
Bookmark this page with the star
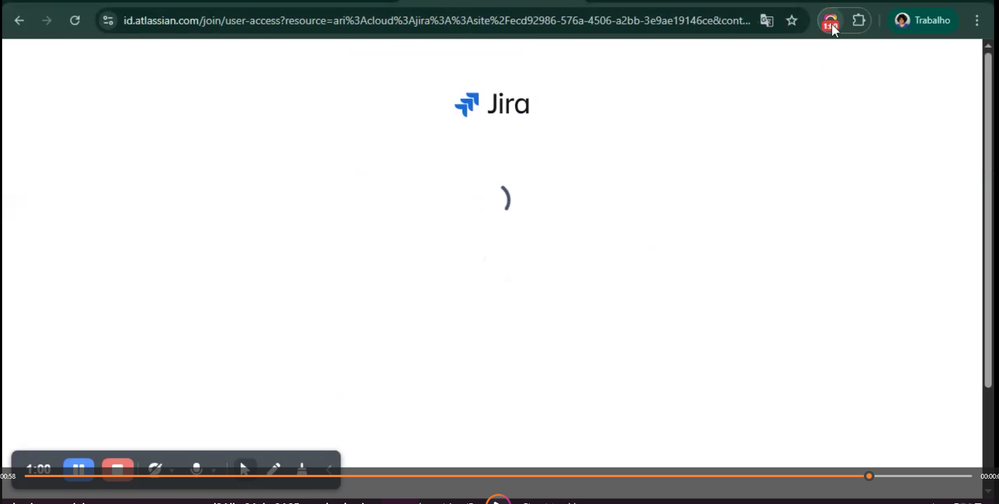792,20
